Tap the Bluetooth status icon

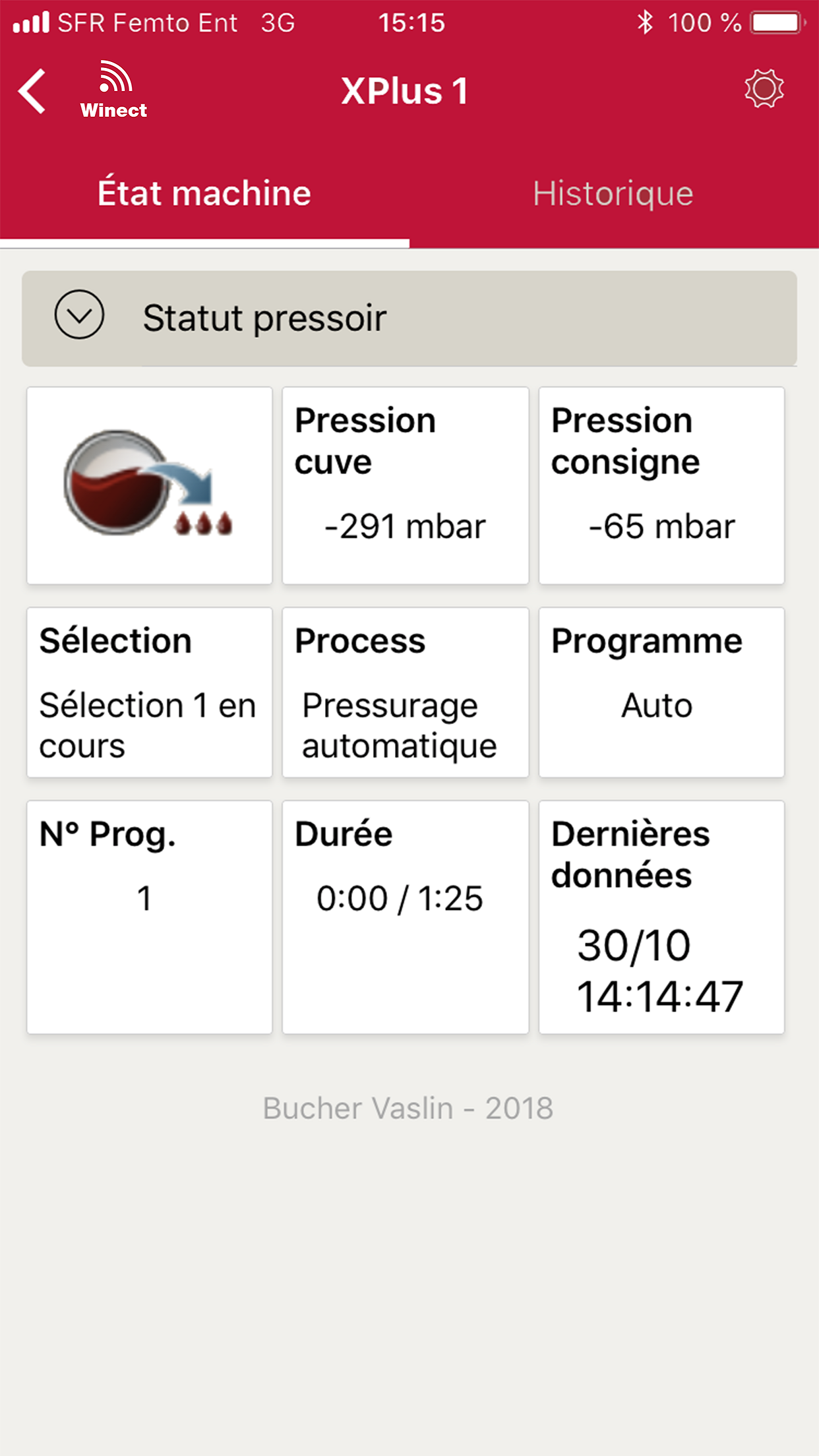point(645,23)
